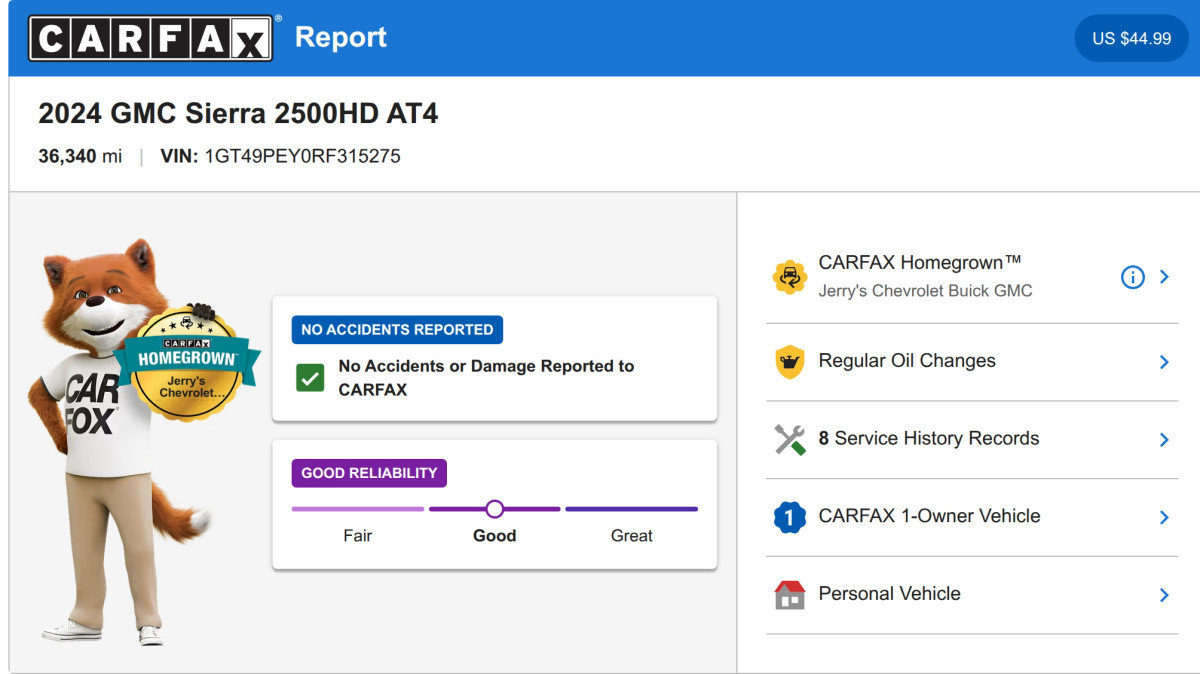Open the CARFAX 1-Owner Vehicle link

(x=929, y=516)
